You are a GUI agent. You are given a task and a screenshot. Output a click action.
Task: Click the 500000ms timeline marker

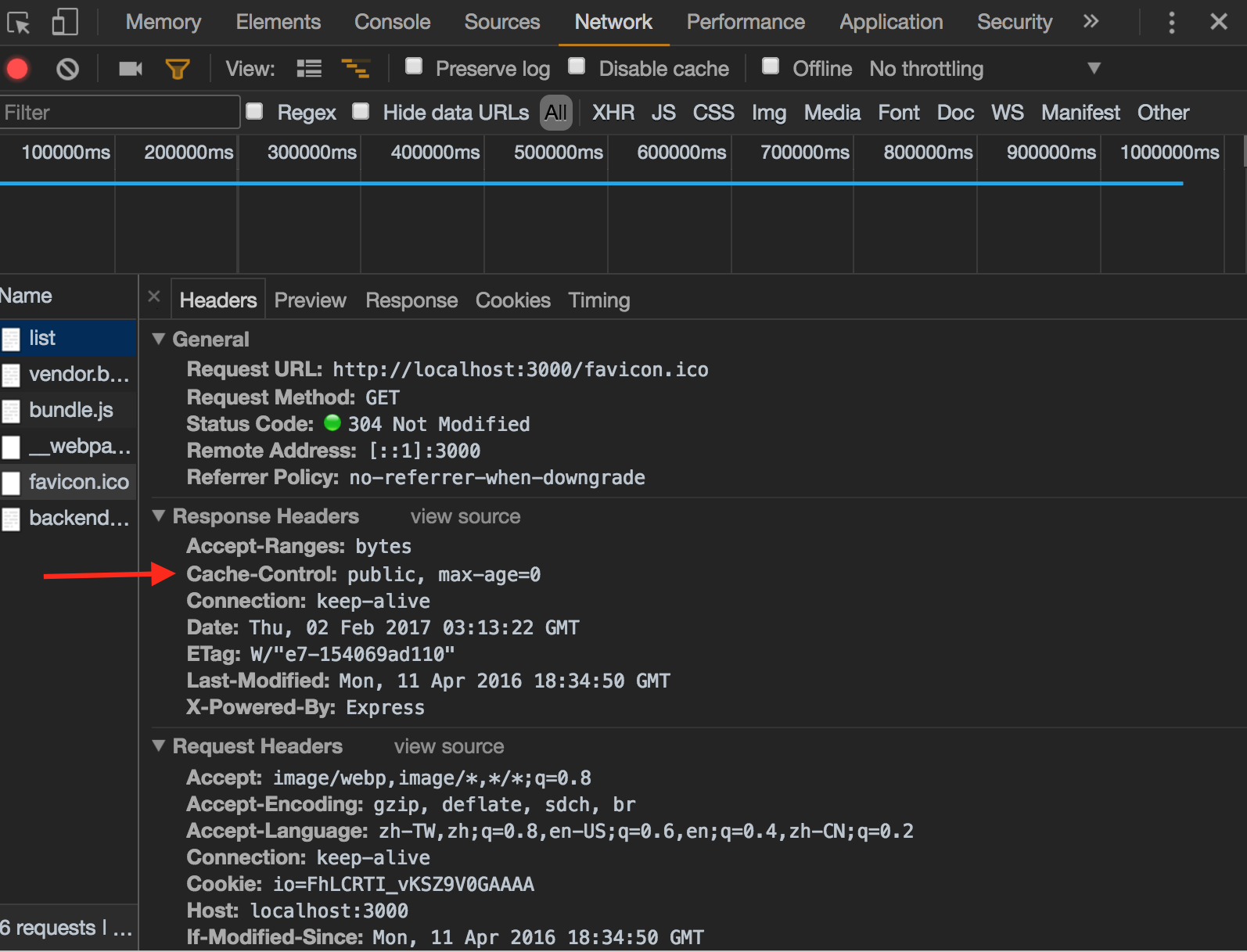point(558,152)
